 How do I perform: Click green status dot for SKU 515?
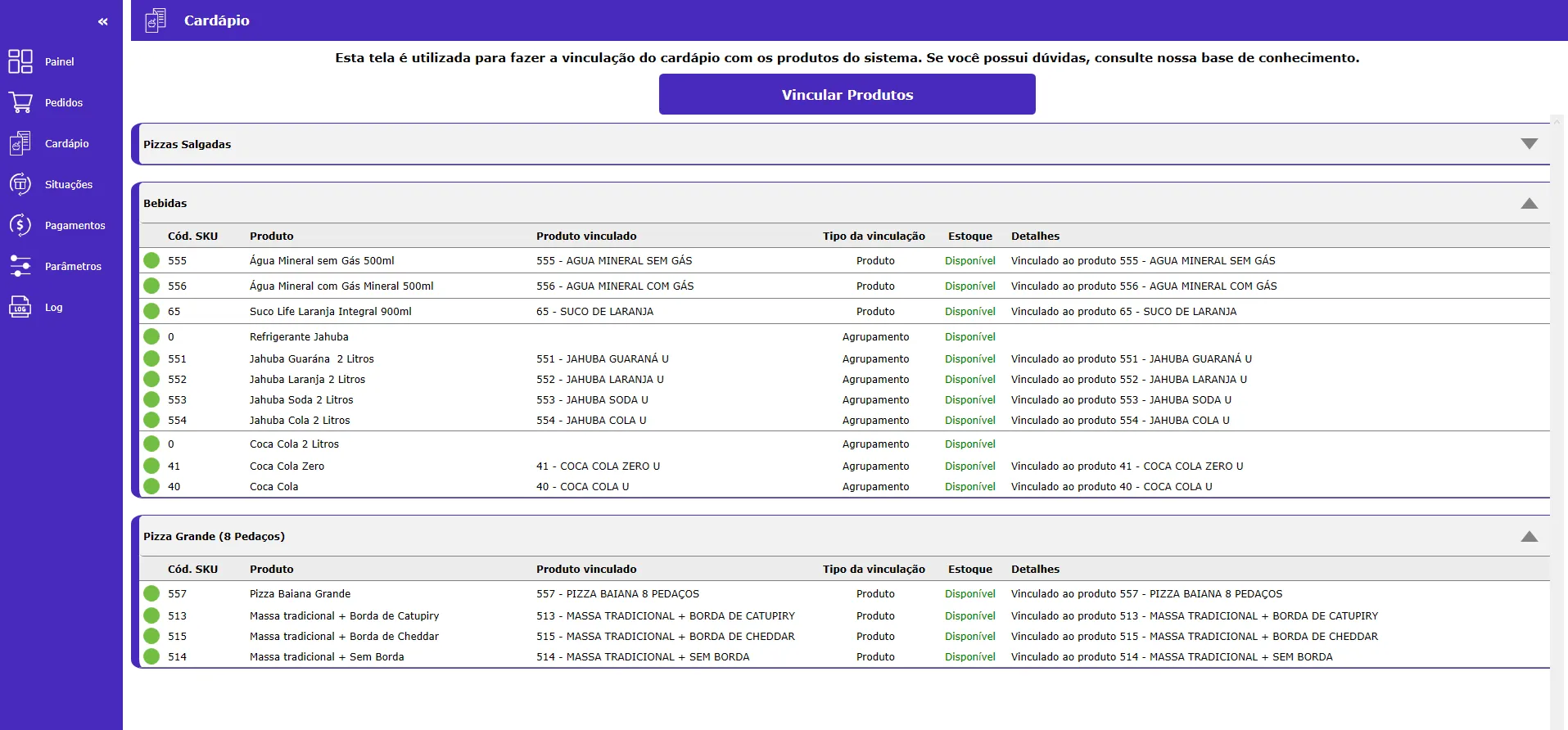coord(151,636)
